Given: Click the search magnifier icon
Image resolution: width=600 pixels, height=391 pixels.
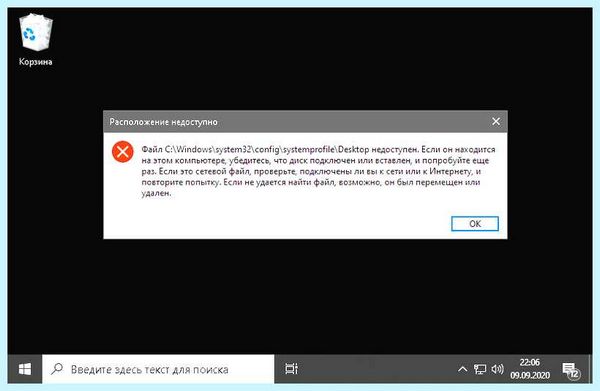Looking at the screenshot, I should 57,369.
